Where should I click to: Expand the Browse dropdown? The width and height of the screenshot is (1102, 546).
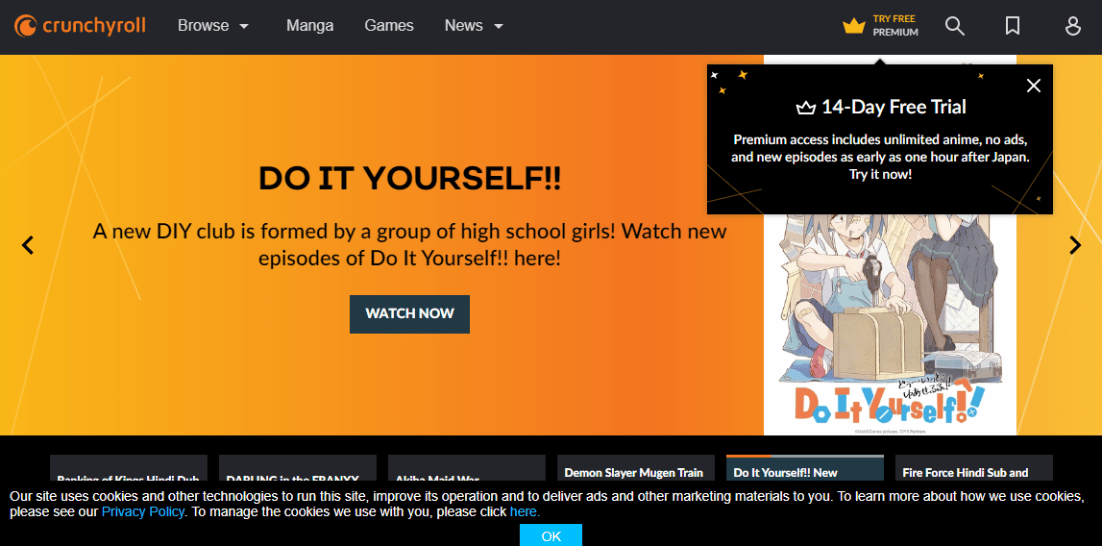coord(214,26)
